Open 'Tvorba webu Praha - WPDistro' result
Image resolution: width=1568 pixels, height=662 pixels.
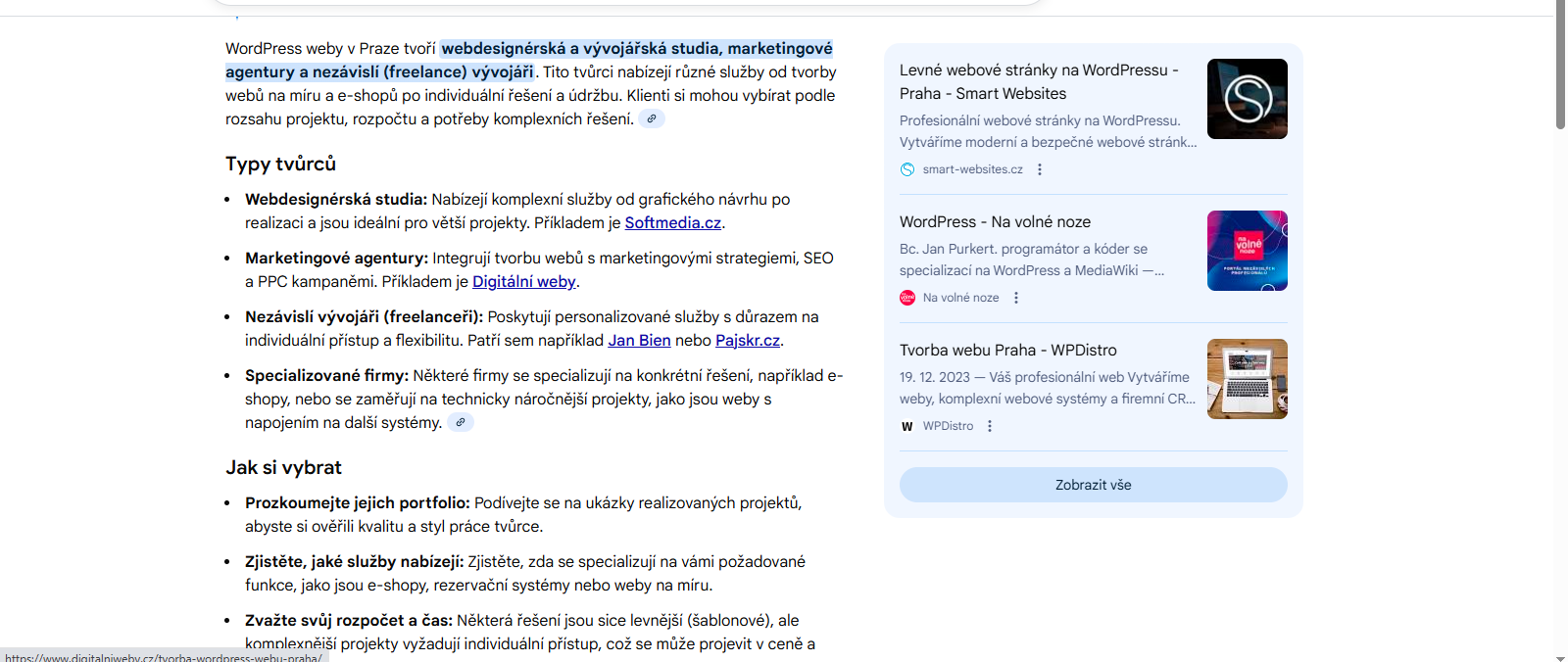pyautogui.click(x=1007, y=350)
